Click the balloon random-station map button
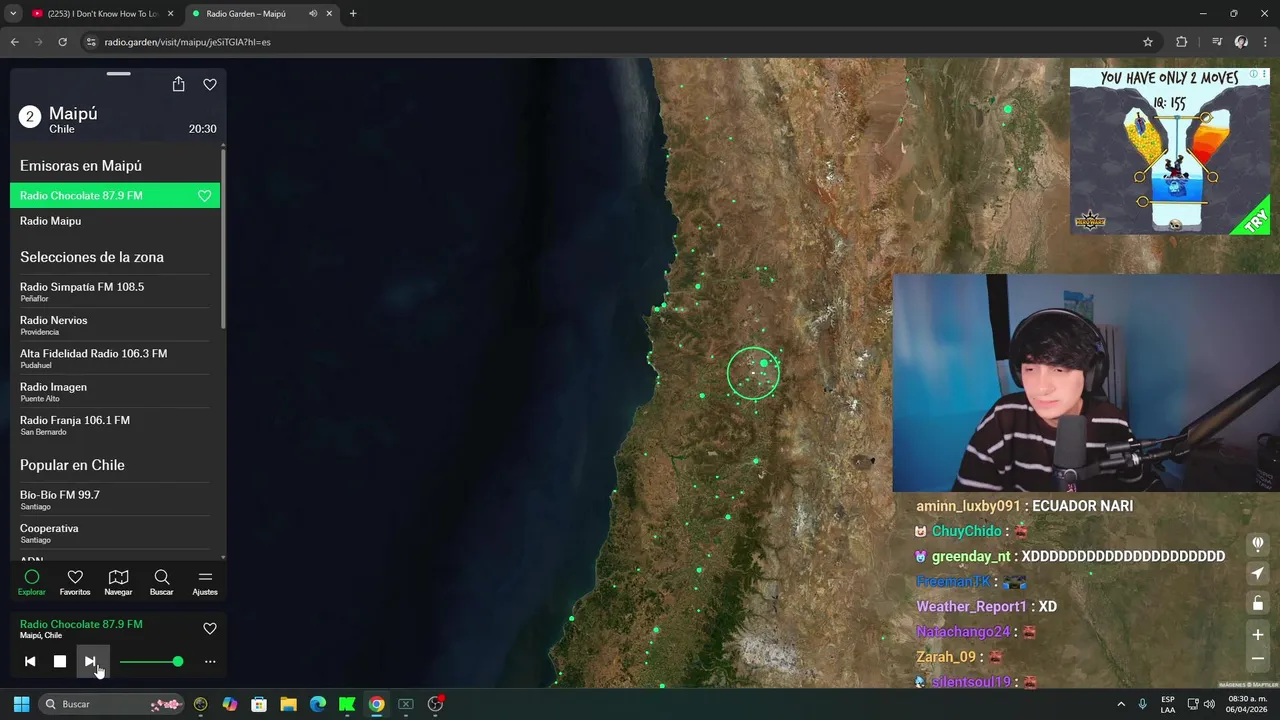Screen dimensions: 1280x720 tap(1258, 543)
